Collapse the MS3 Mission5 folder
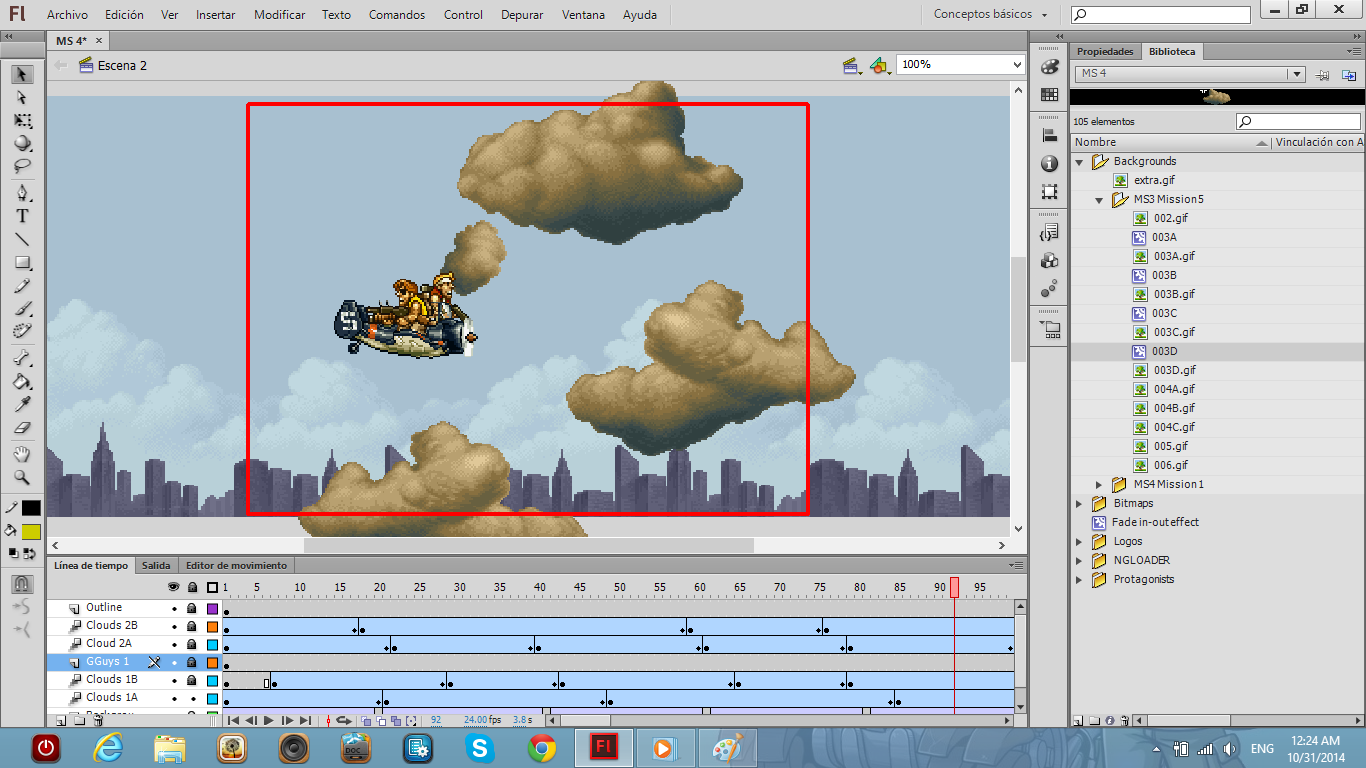This screenshot has height=768, width=1366. coord(1099,199)
